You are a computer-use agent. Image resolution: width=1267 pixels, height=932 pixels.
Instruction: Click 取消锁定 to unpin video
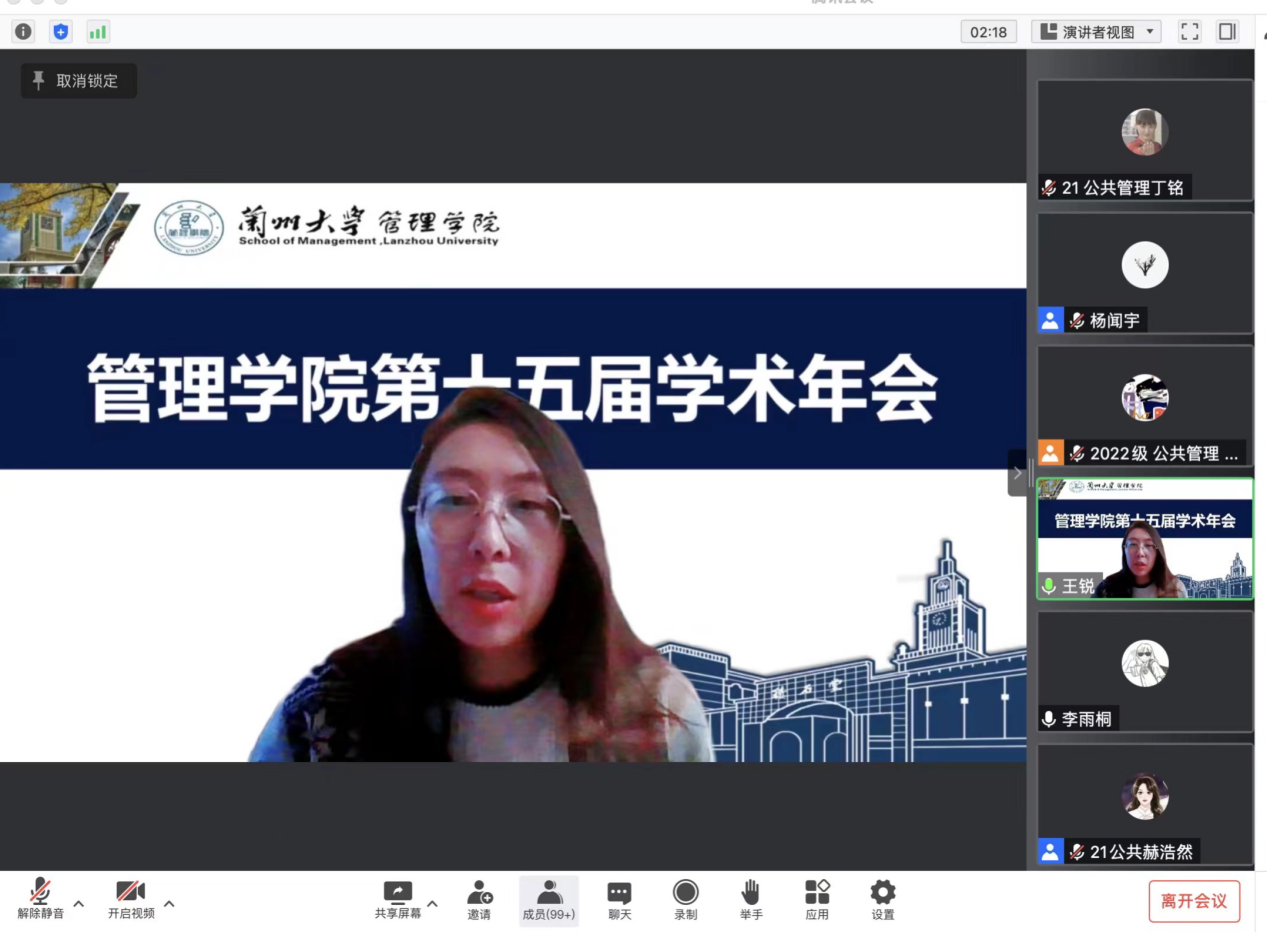[78, 81]
